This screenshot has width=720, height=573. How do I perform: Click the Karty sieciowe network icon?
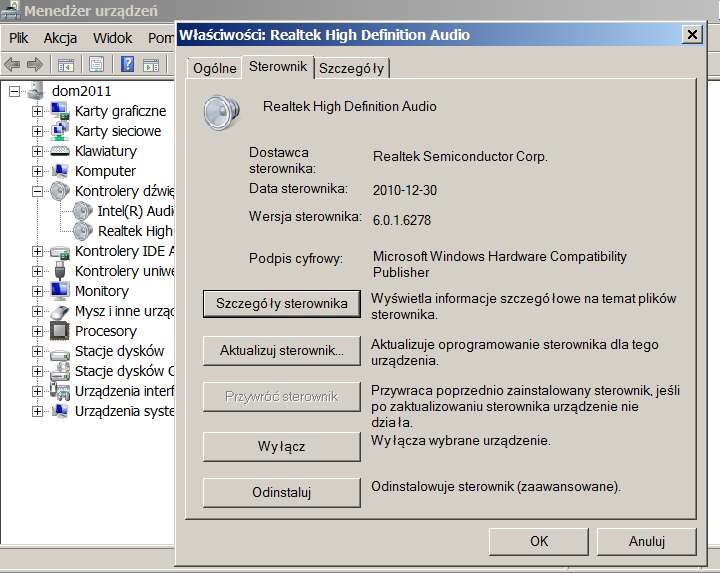pyautogui.click(x=60, y=131)
